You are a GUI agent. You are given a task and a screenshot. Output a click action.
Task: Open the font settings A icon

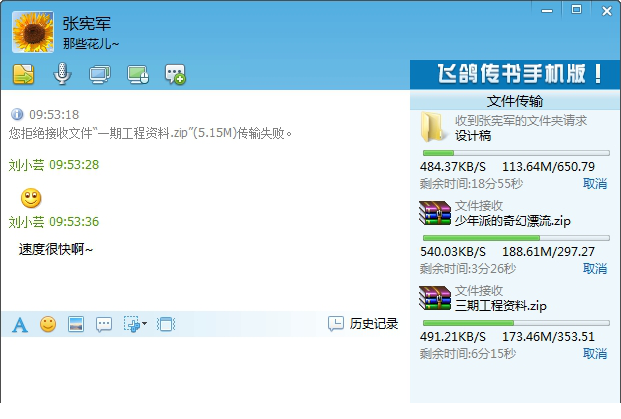click(x=20, y=325)
